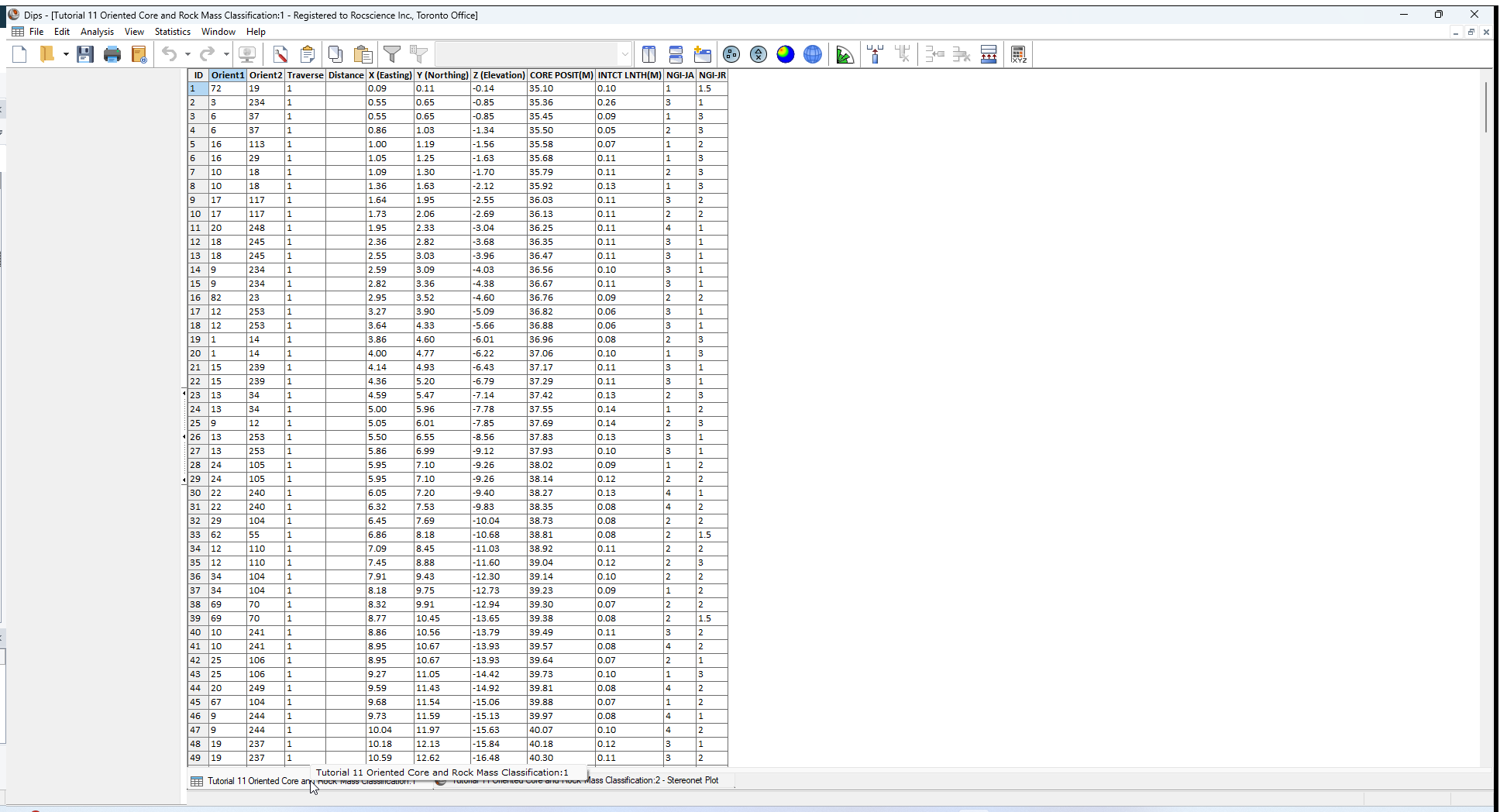This screenshot has width=1500, height=812.
Task: Open the Contour Plot view
Action: pos(786,54)
